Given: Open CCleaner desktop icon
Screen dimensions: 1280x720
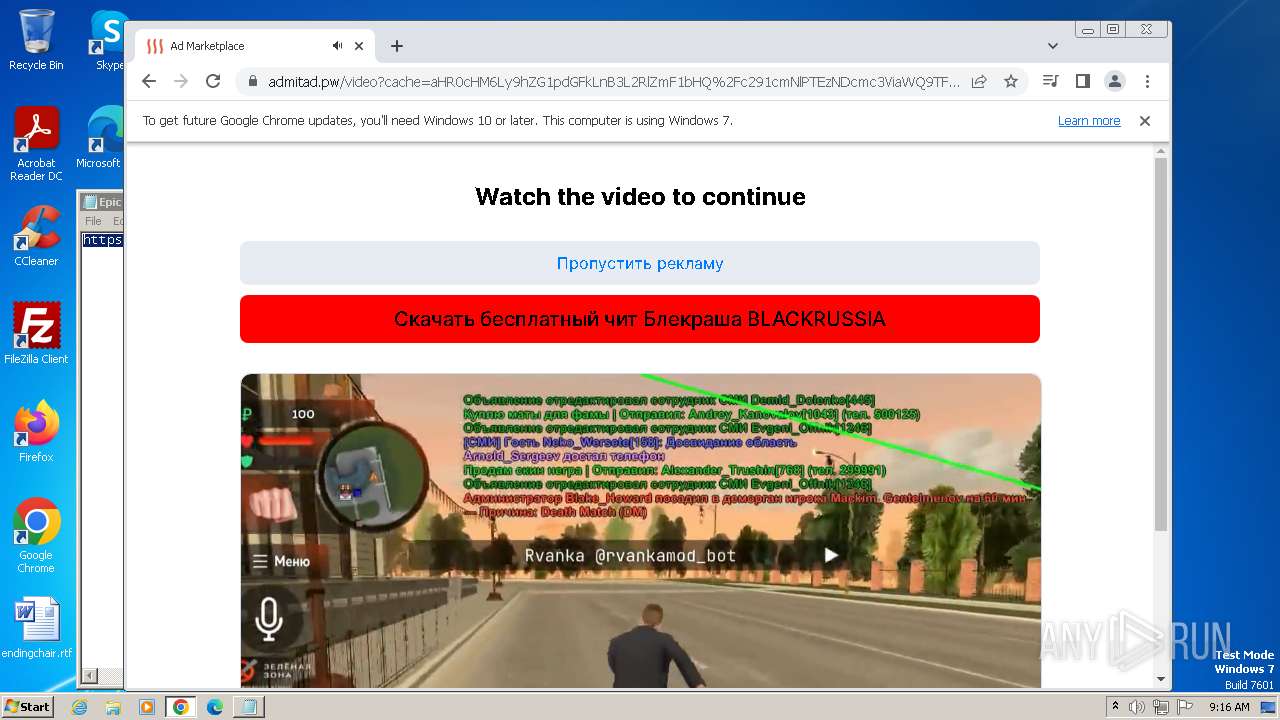Looking at the screenshot, I should click(x=36, y=236).
